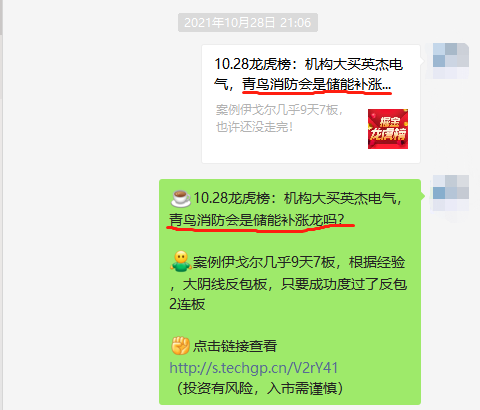Click underlined 青鸟消防会是储能补涨龙吗 in green bubble
This screenshot has width=480, height=410.
(x=257, y=220)
